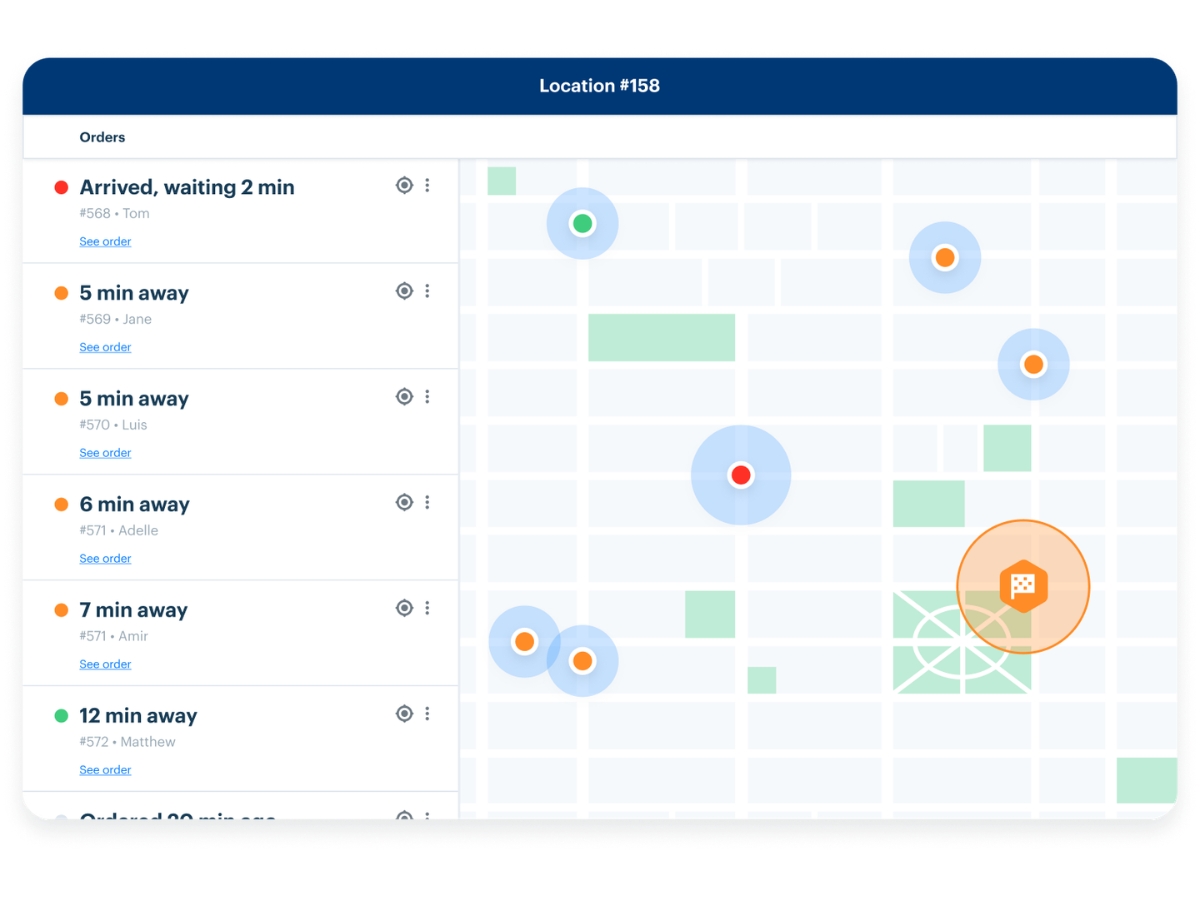Screen dimensions: 1200x900
Task: Show more options for Amir's order
Action: (427, 608)
